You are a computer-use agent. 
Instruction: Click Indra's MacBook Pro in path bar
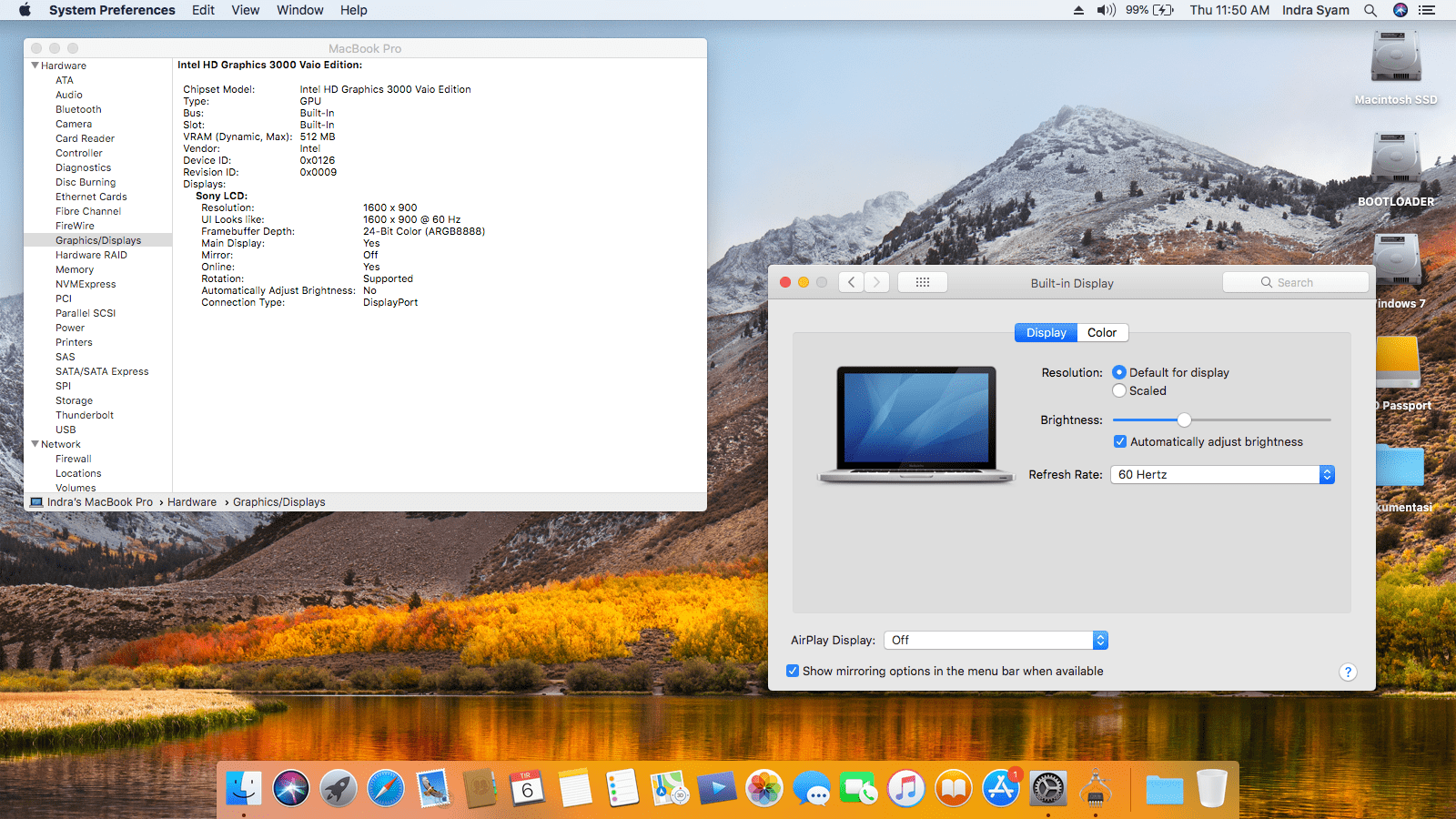[92, 502]
